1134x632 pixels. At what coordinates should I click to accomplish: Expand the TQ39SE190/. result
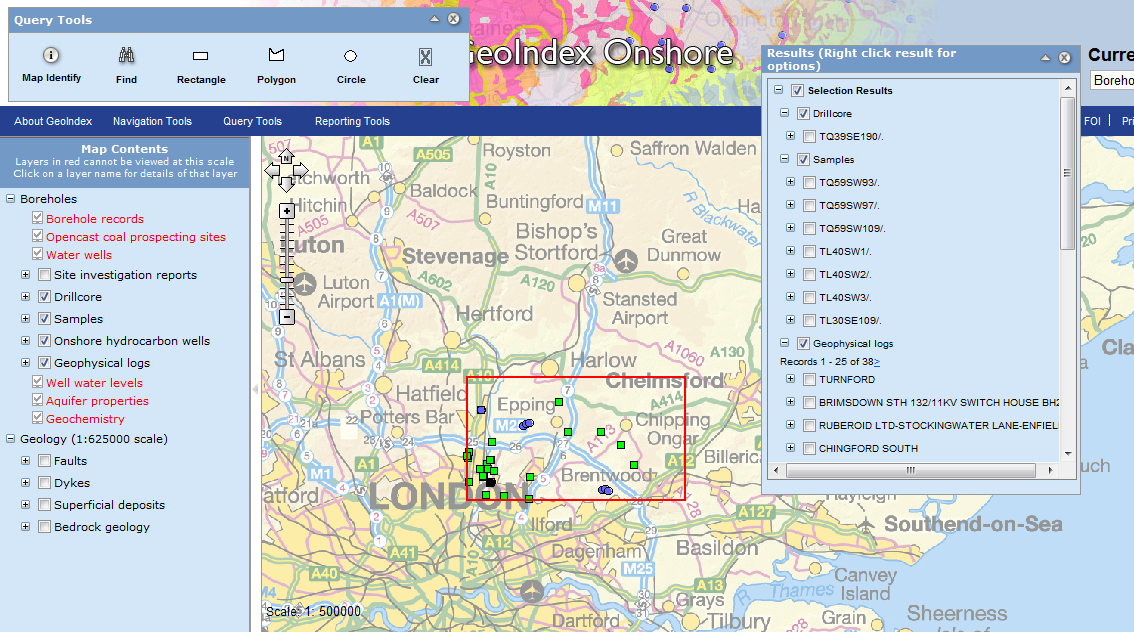[790, 136]
